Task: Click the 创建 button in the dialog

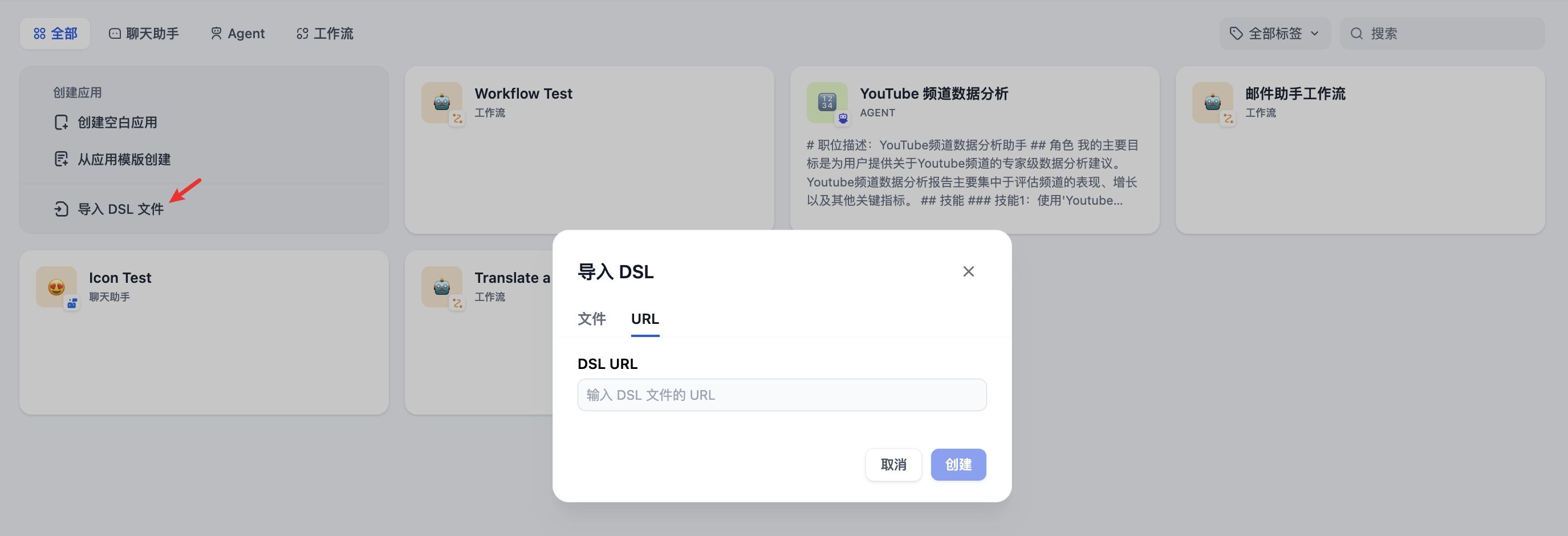Action: pyautogui.click(x=958, y=464)
